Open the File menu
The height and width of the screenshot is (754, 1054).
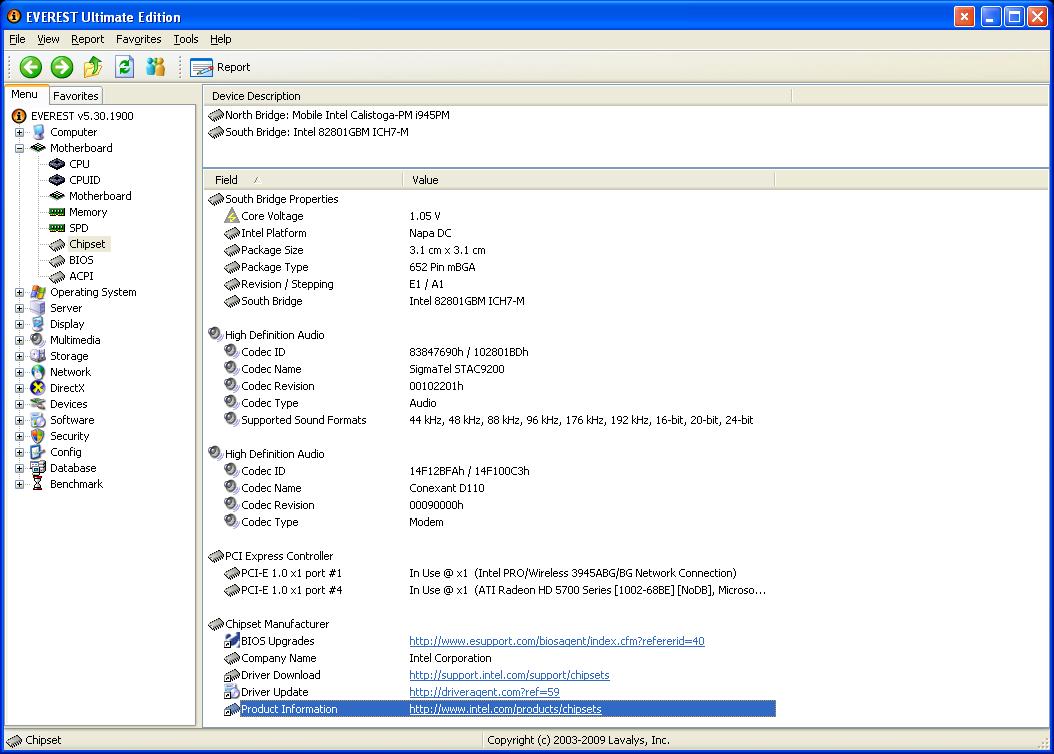[x=17, y=40]
